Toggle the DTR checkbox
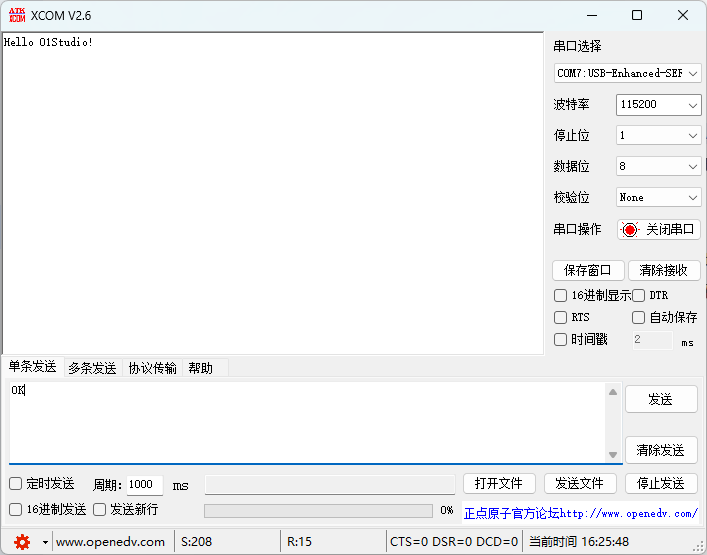707x555 pixels. [x=638, y=295]
